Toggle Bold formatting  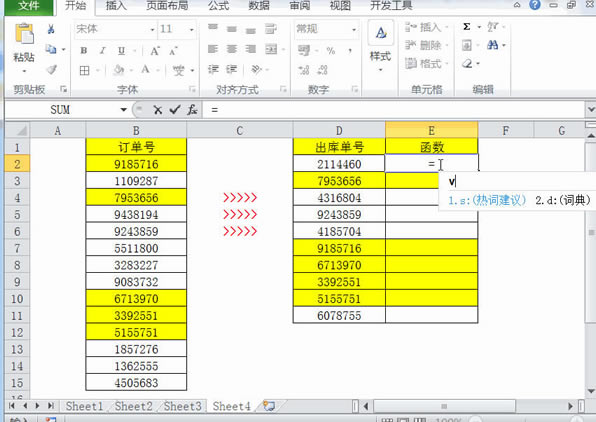coord(84,51)
